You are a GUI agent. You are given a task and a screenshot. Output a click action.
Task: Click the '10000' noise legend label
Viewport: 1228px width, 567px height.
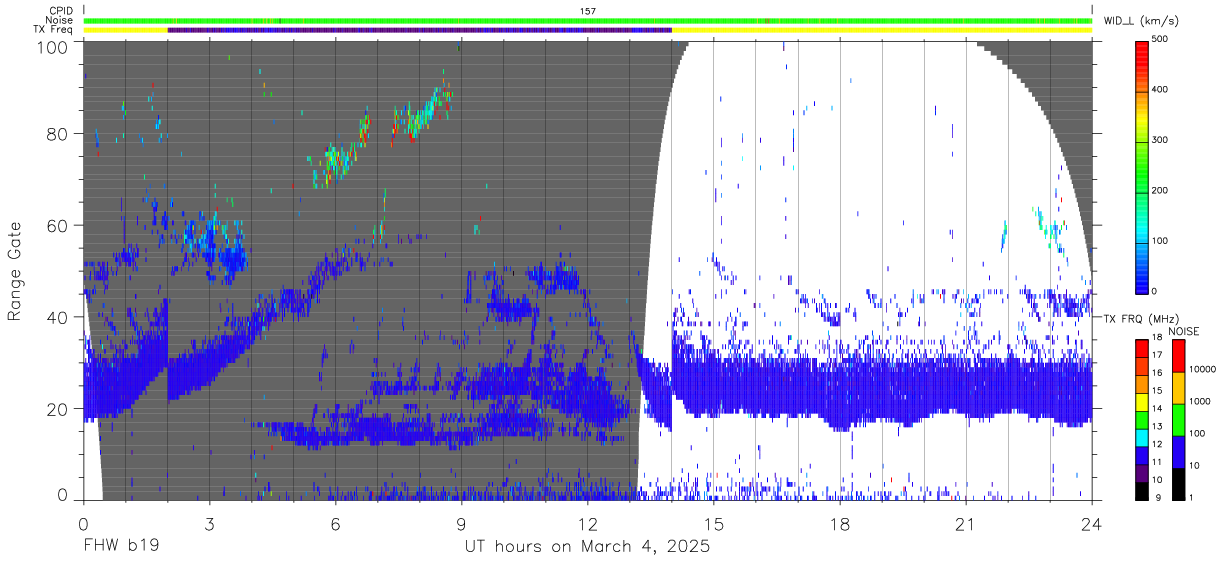(x=1202, y=369)
